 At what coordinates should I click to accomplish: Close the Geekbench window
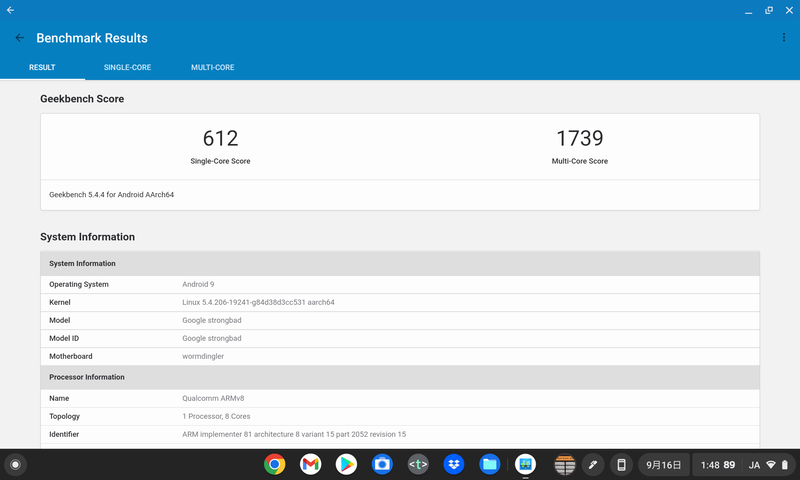(x=789, y=10)
